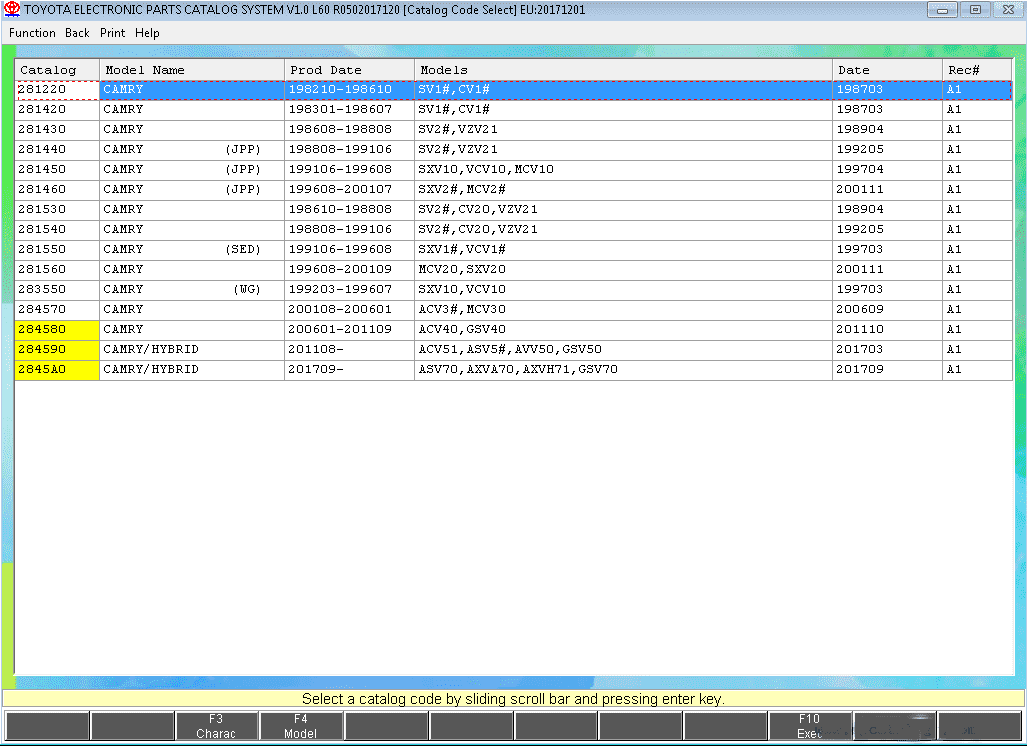
Task: Click the F10 Exec button
Action: (x=810, y=726)
